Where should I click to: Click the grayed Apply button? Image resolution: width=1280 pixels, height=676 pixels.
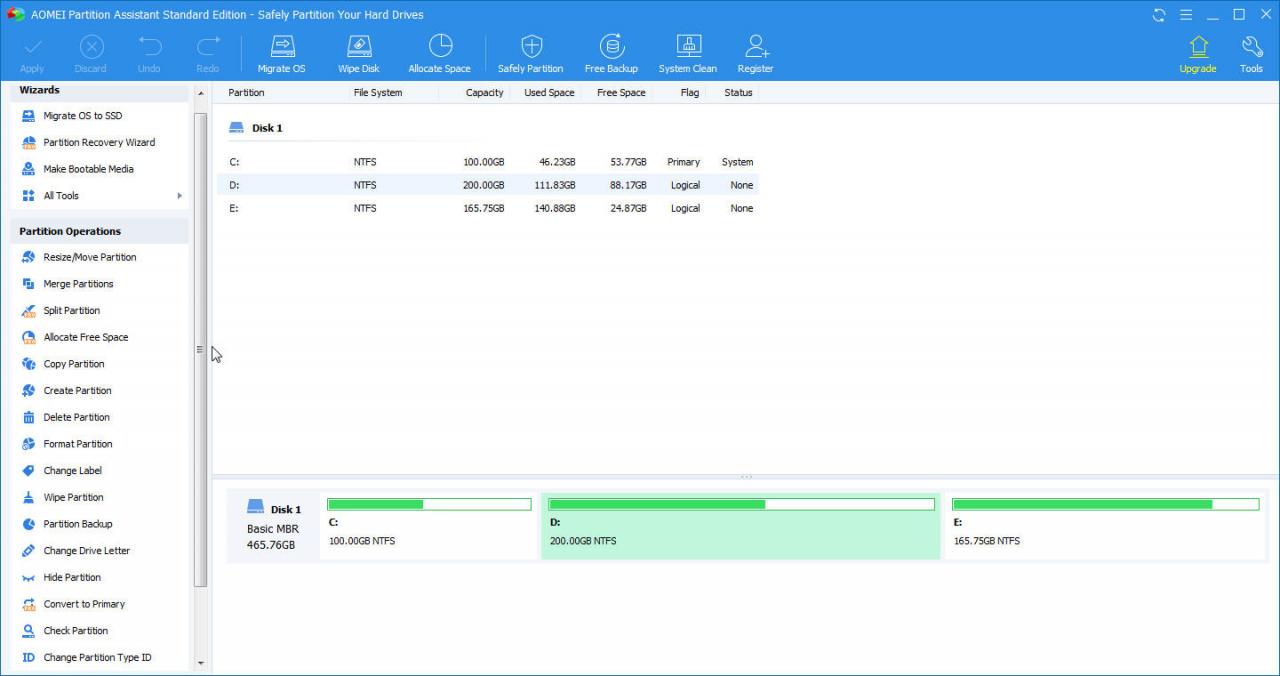coord(32,52)
